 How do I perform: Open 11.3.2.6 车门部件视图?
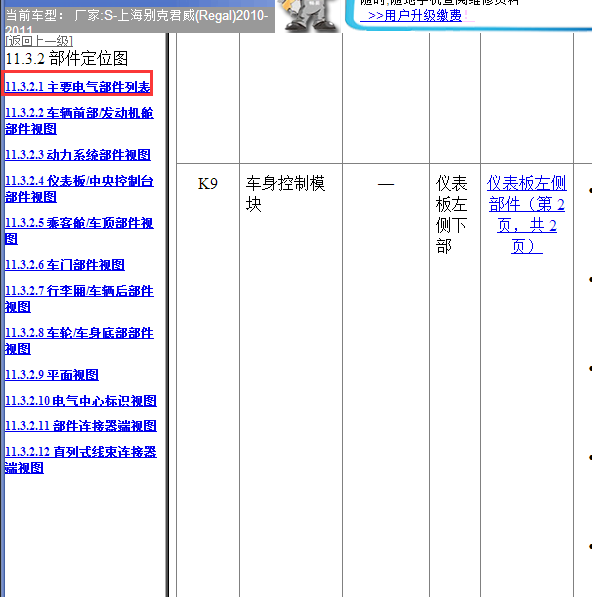[x=65, y=265]
